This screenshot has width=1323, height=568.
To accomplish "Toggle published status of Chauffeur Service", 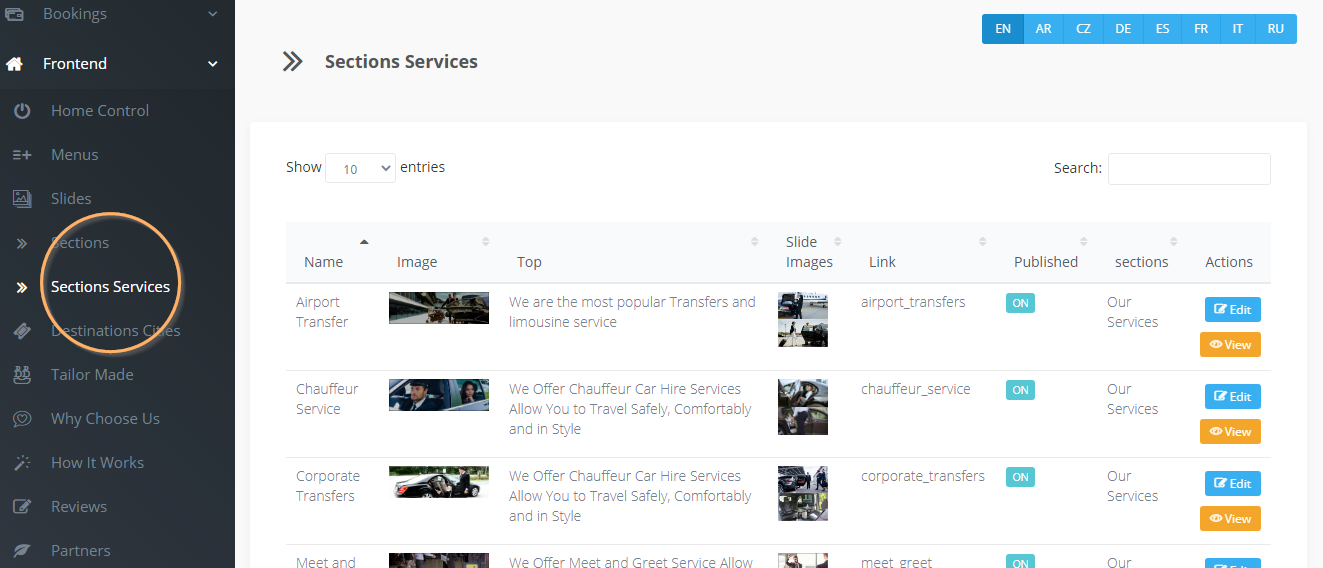I will [x=1020, y=390].
